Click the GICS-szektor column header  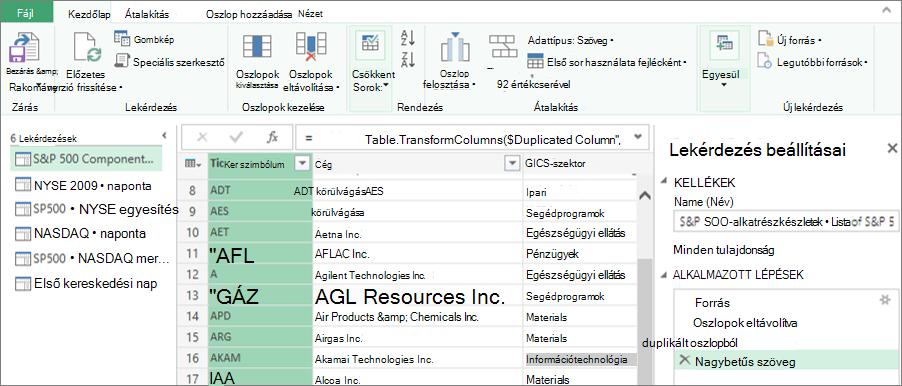(x=579, y=164)
